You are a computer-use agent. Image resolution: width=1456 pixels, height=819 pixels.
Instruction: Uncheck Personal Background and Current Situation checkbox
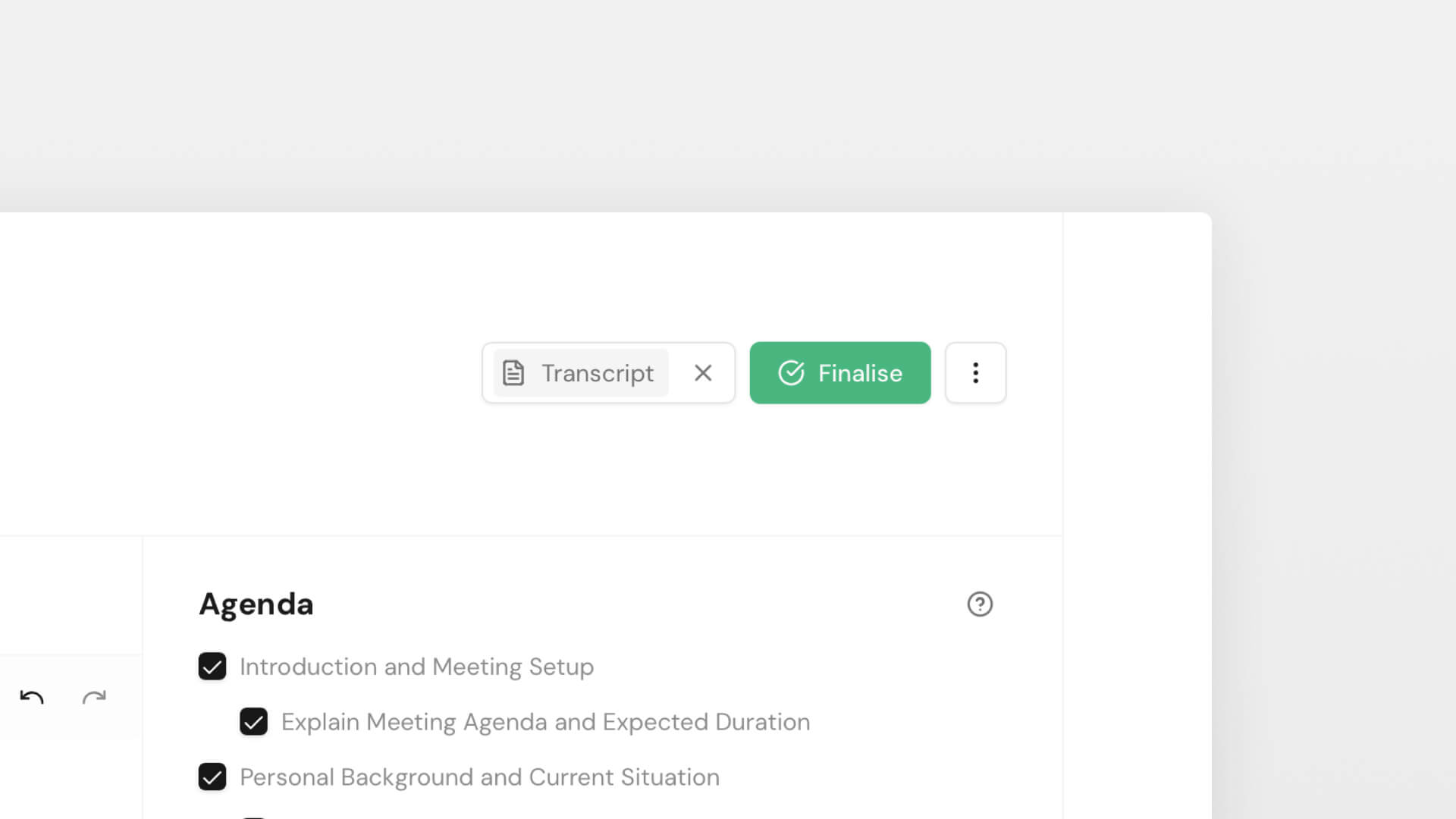[212, 777]
